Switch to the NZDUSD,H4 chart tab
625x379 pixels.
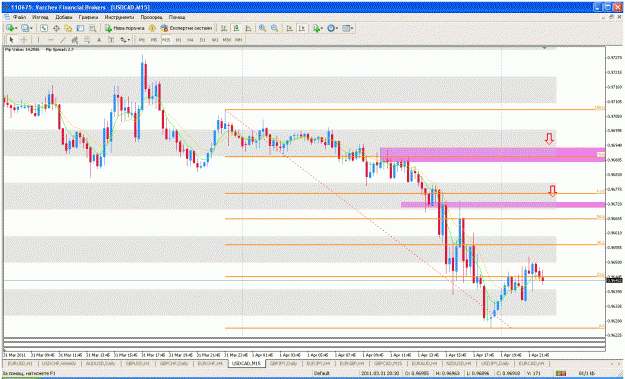pyautogui.click(x=459, y=363)
